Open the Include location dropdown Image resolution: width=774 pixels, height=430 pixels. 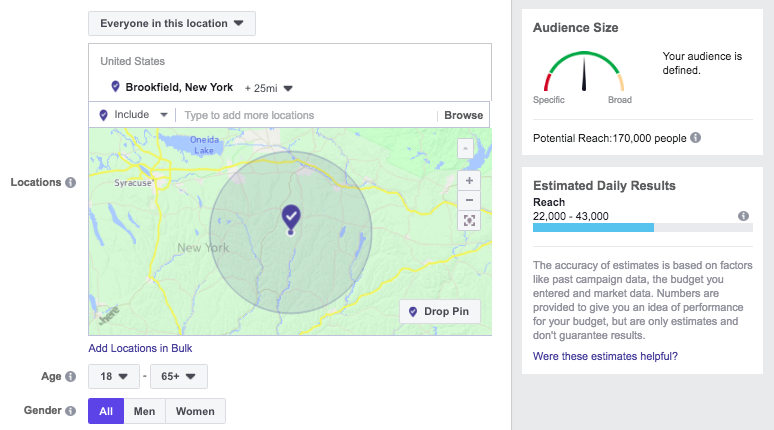(x=133, y=115)
